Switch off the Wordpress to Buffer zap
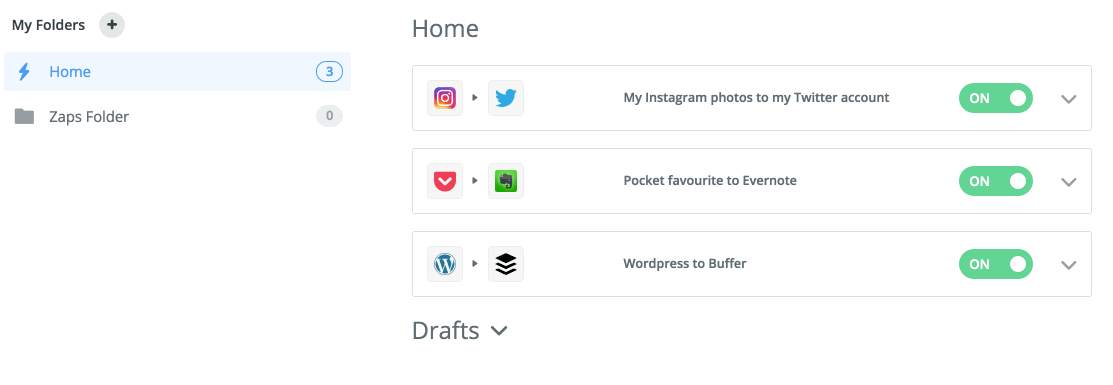Viewport: 1113px width, 385px height. coord(996,264)
